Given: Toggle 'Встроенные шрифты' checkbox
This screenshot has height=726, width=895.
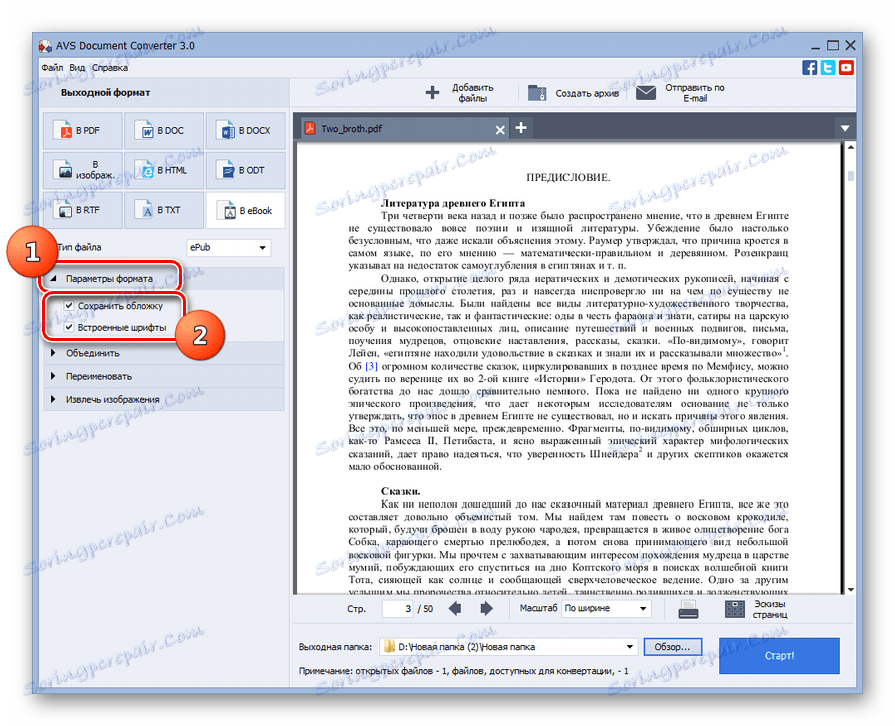Looking at the screenshot, I should [69, 327].
